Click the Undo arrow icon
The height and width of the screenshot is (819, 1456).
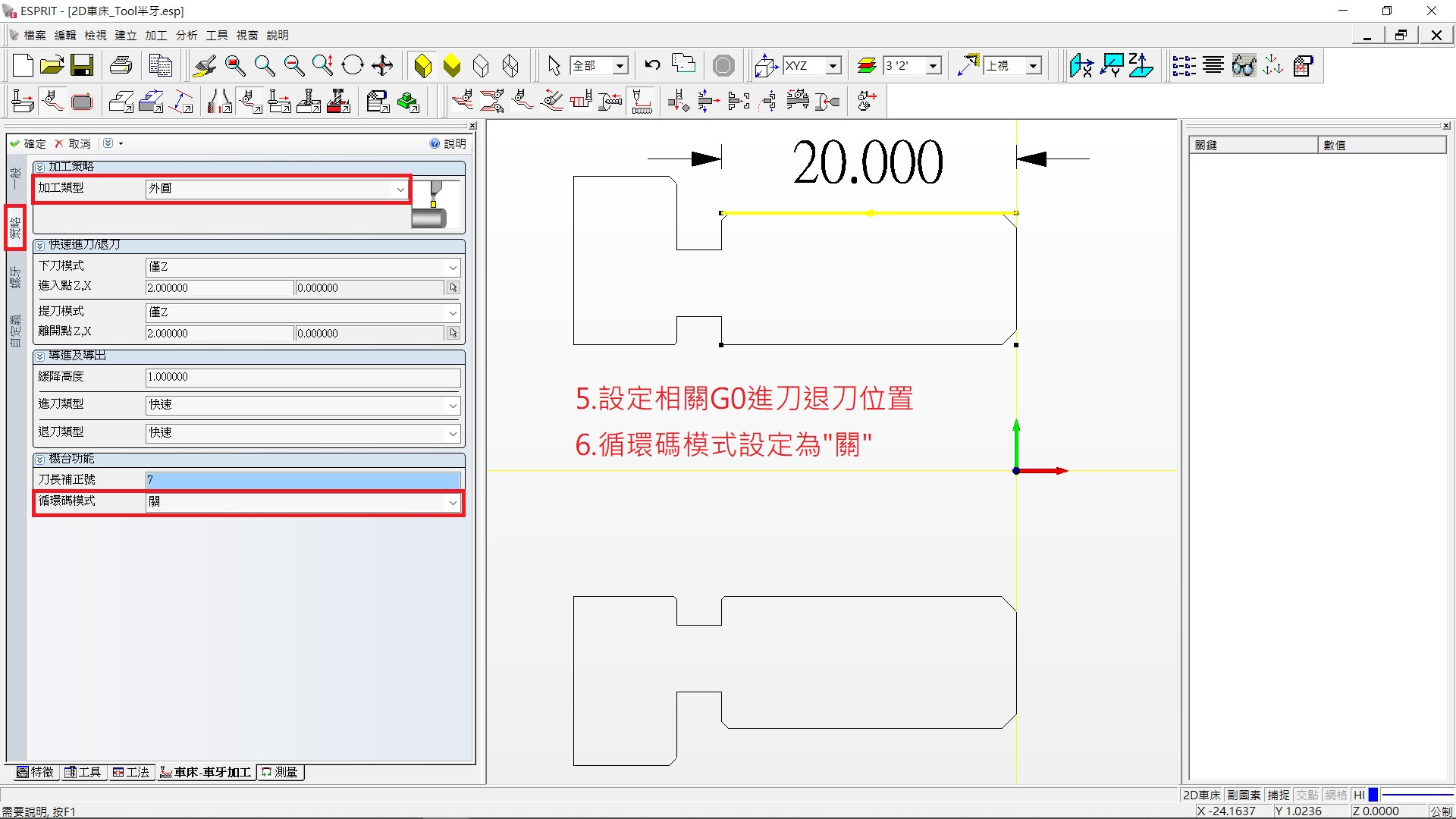point(652,66)
